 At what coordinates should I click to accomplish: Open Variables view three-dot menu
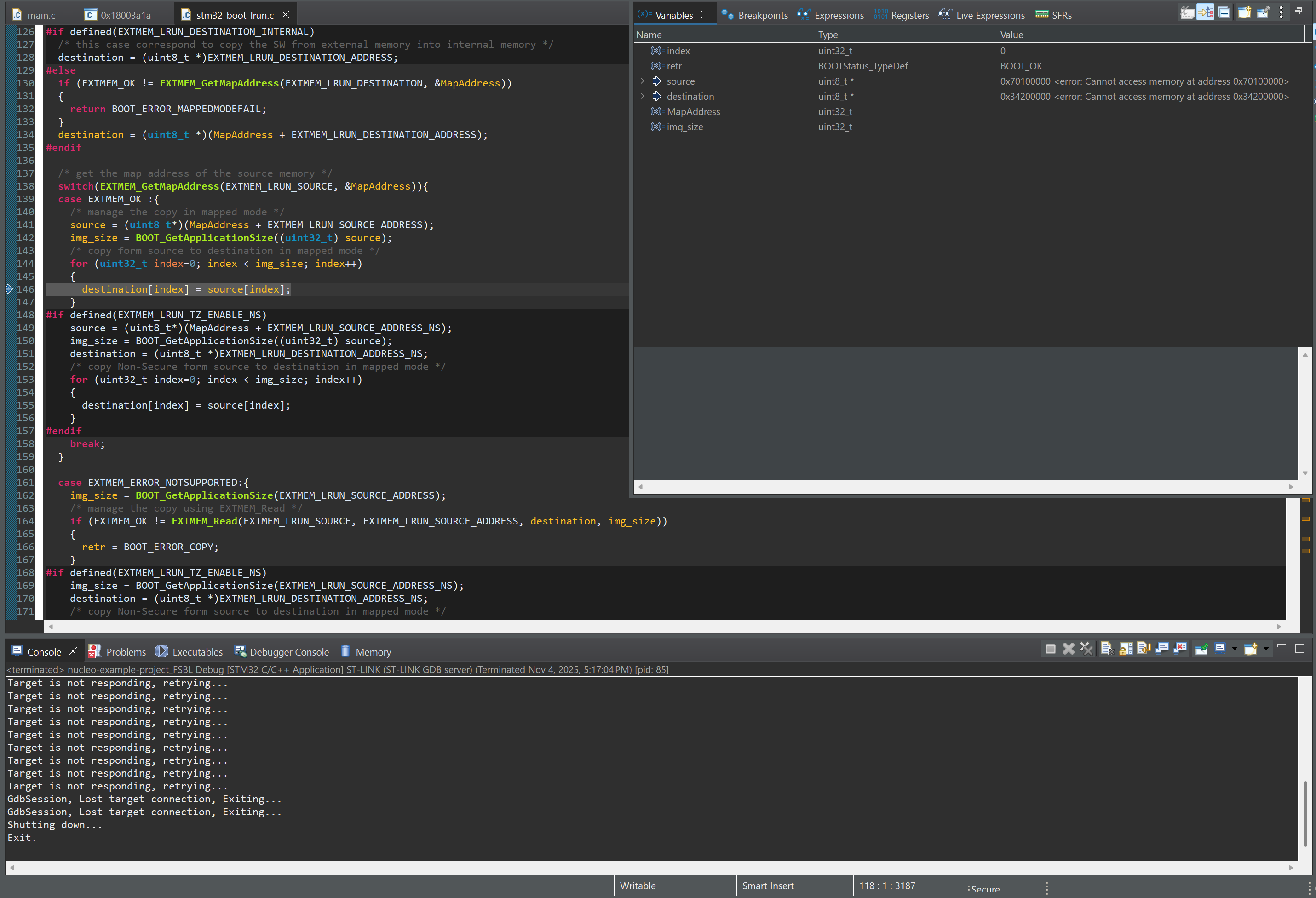pos(1281,13)
